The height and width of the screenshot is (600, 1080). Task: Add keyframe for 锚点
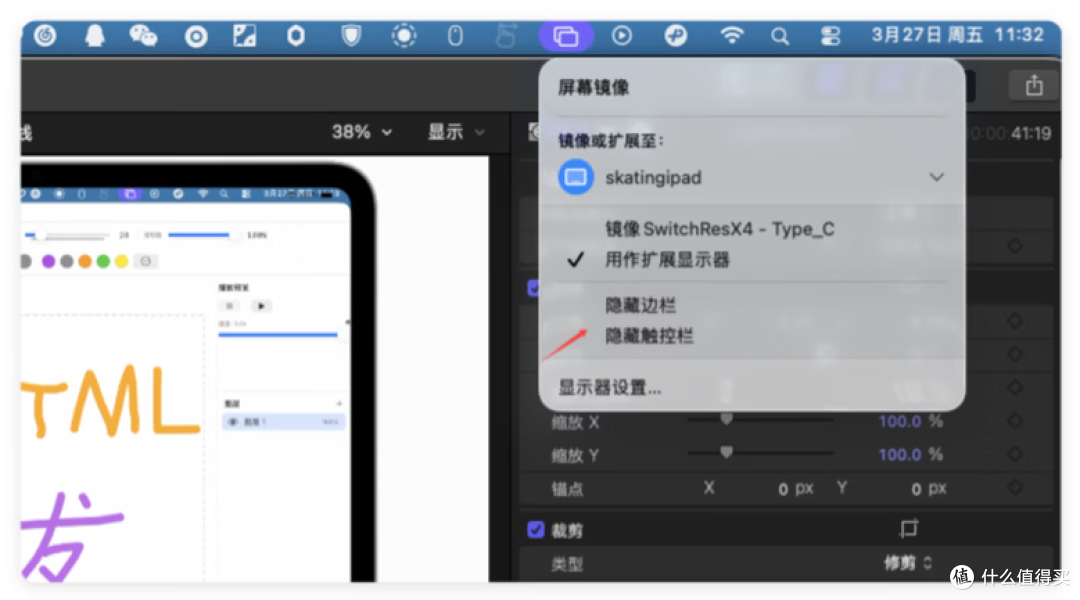point(1015,488)
